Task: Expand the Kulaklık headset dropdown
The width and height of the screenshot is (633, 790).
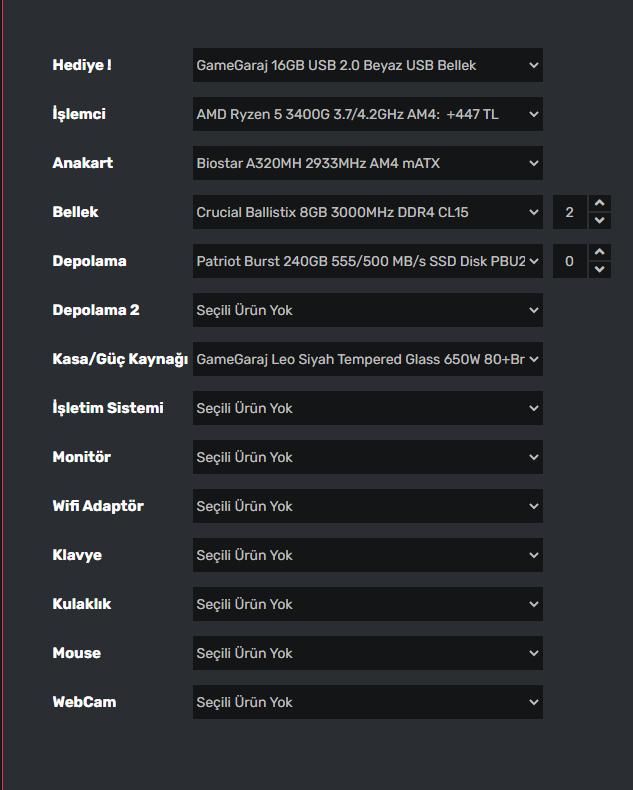Action: point(367,604)
